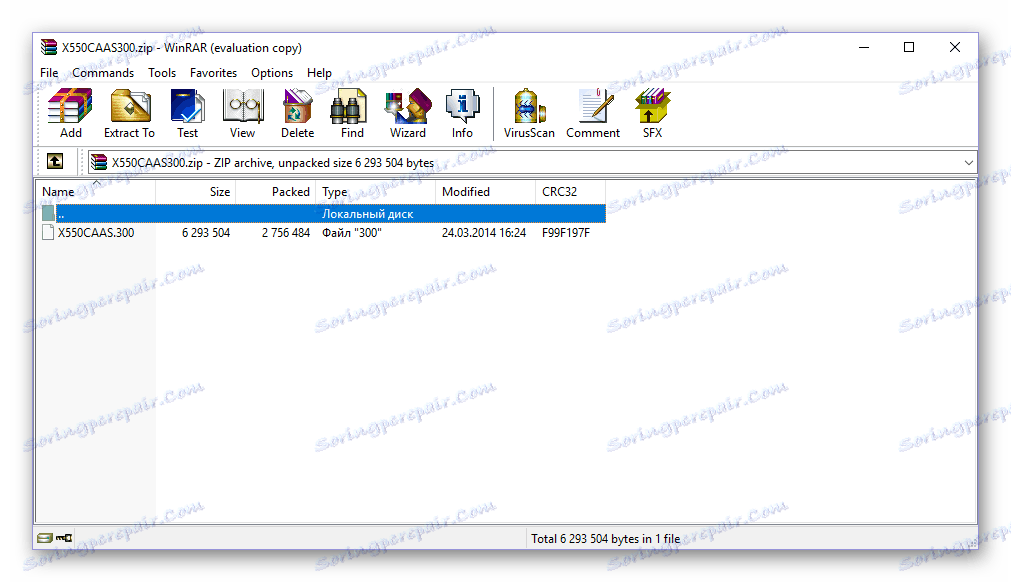The height and width of the screenshot is (582, 1011).
Task: Click the key password icon in status bar
Action: (64, 538)
